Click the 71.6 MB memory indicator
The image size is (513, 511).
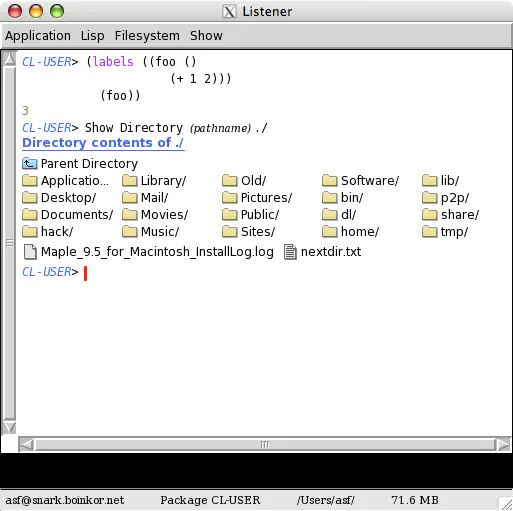(415, 500)
